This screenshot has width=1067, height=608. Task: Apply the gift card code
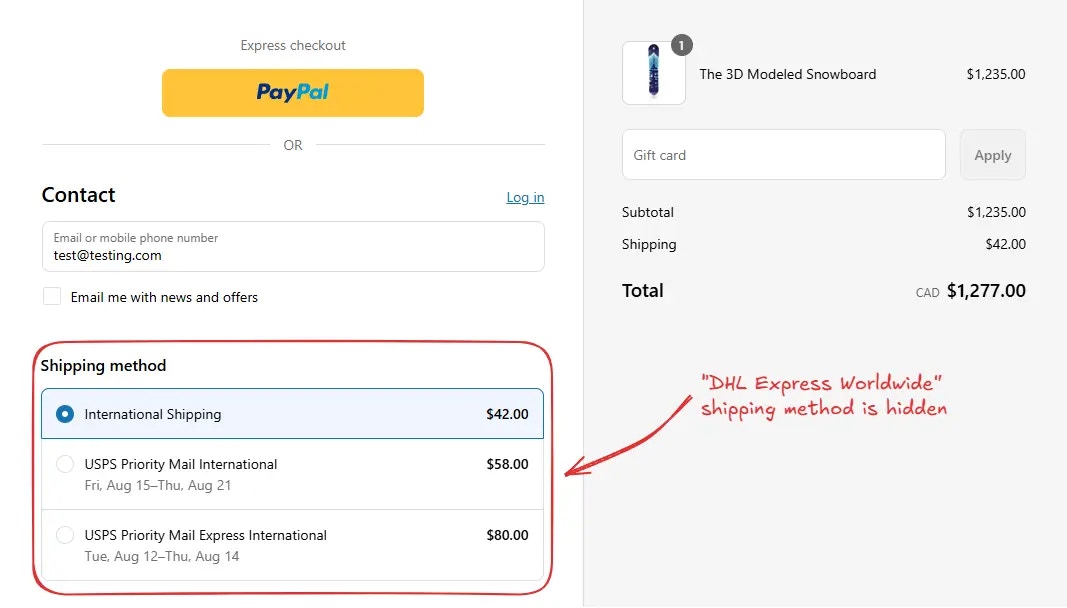992,155
